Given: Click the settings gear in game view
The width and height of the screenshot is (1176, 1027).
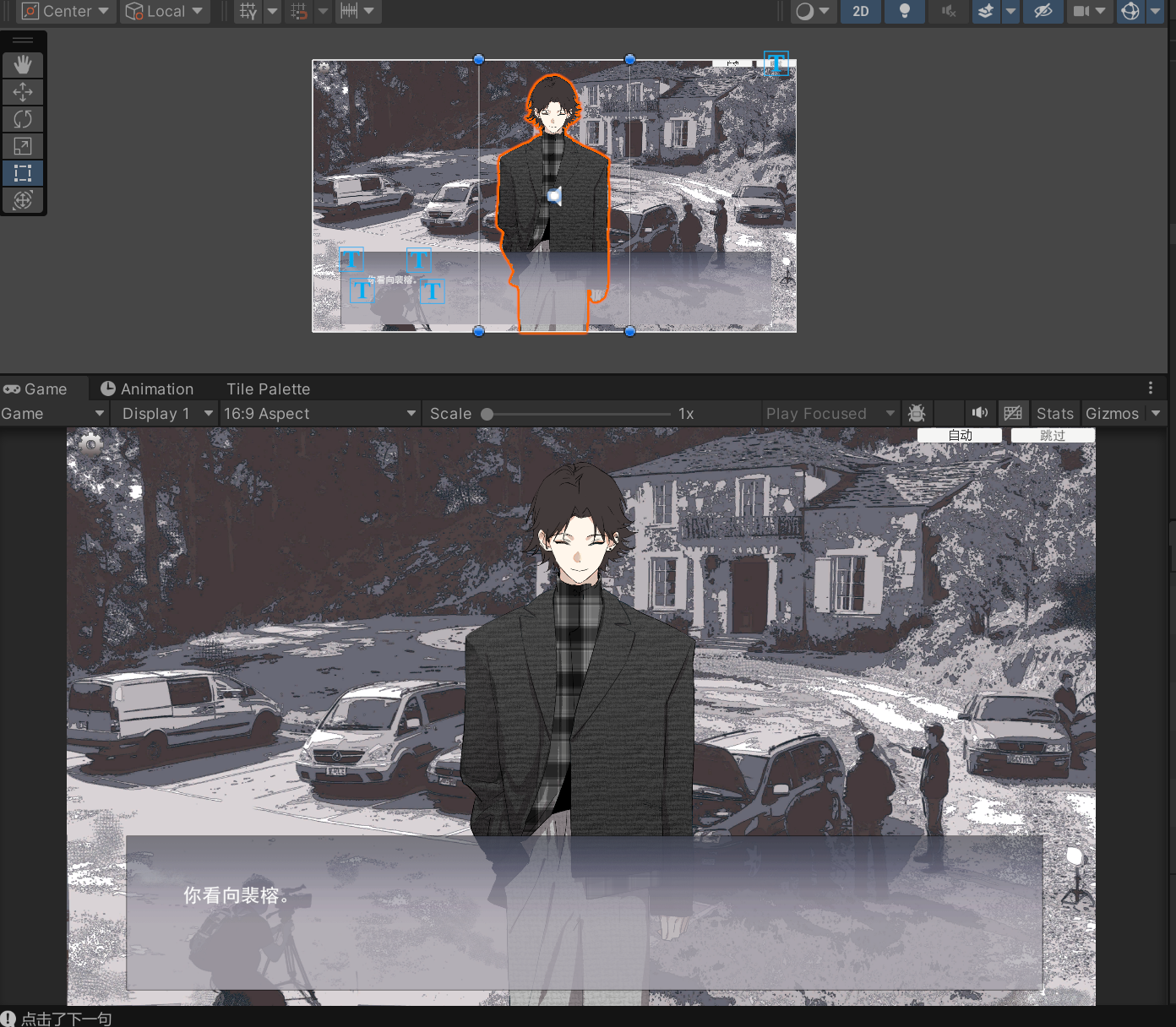Looking at the screenshot, I should (90, 444).
